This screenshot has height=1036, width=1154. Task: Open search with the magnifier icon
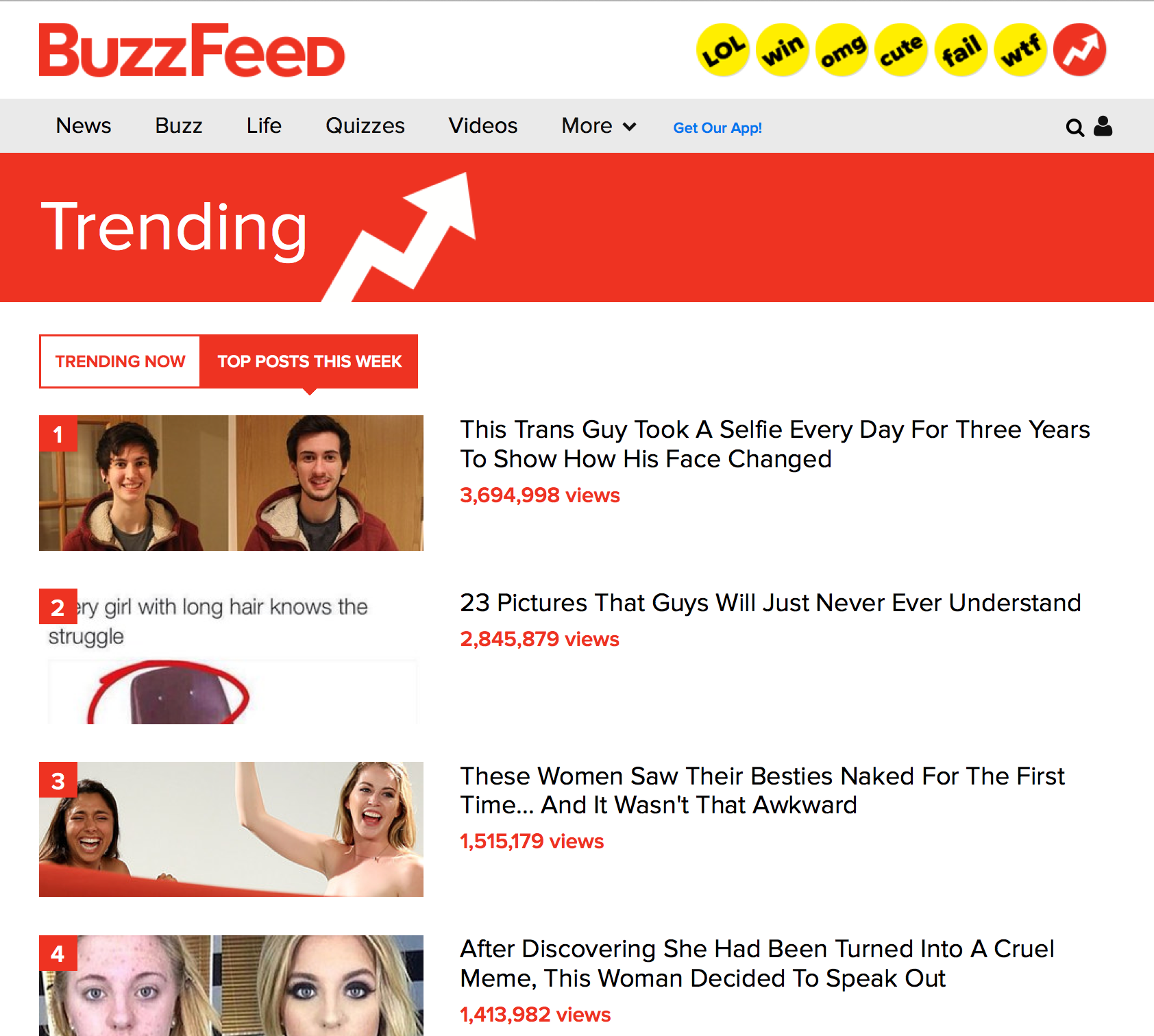(1075, 127)
